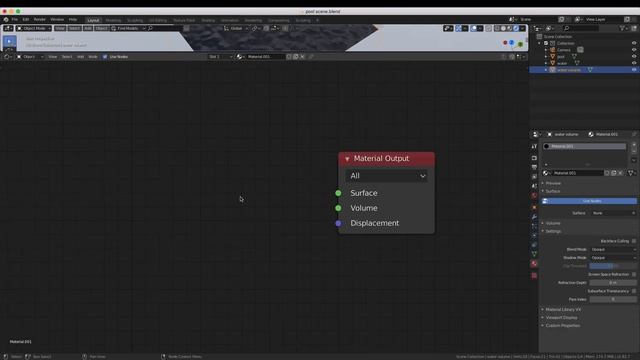Click the outliner filter funnel icon
The width and height of the screenshot is (640, 360).
click(622, 28)
